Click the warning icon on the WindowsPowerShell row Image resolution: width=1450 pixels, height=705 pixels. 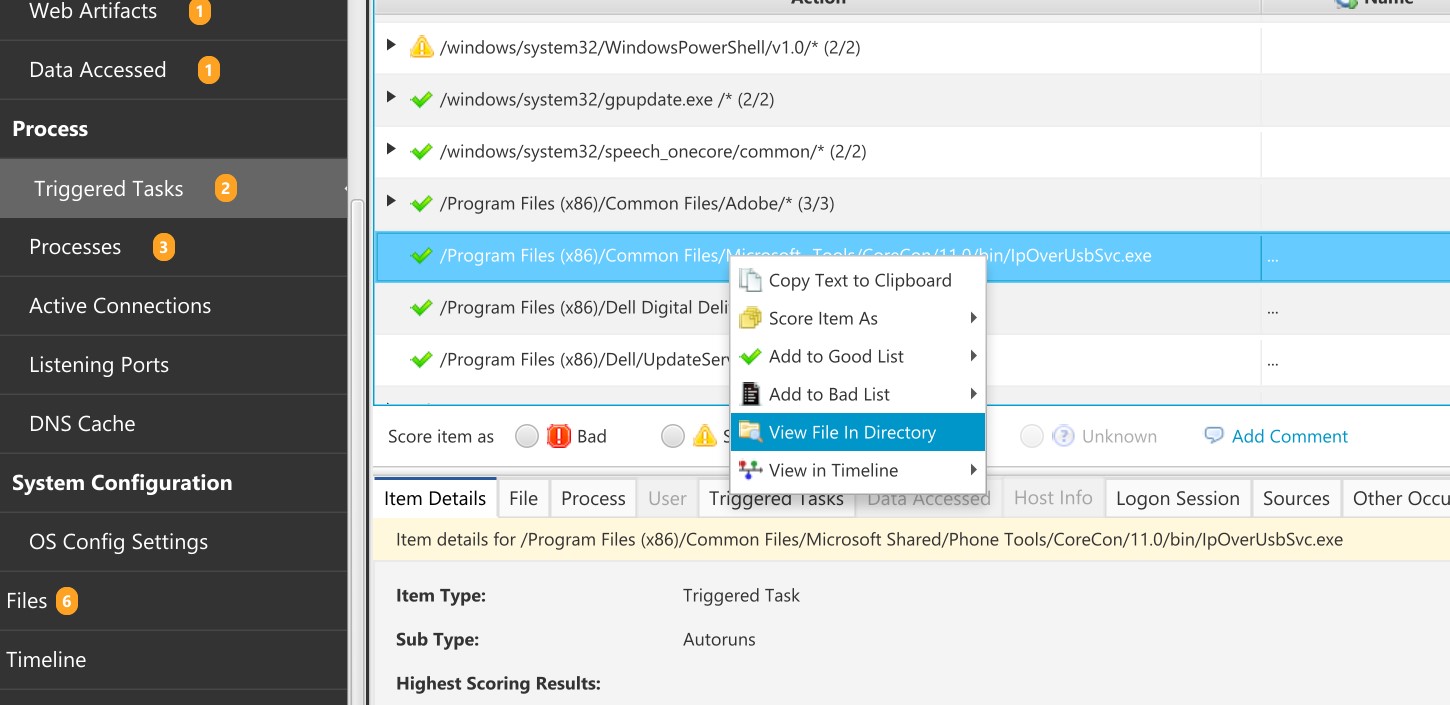tap(421, 46)
